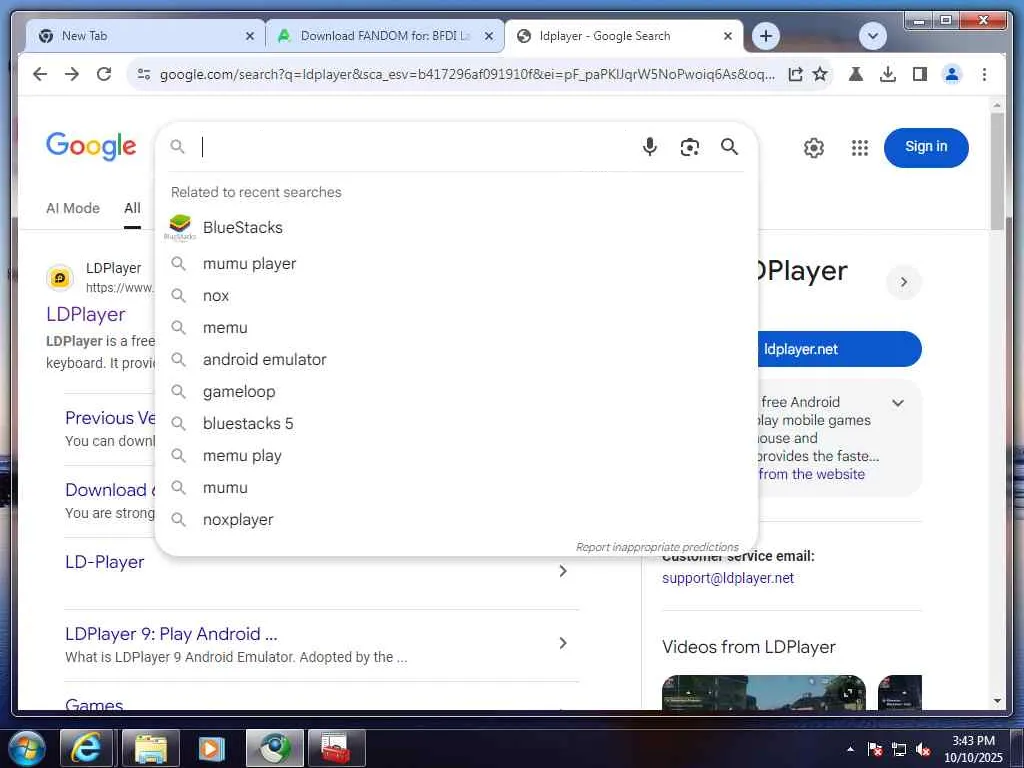Viewport: 1024px width, 768px height.
Task: Expand the LDPlayer 9 sitelink chevron
Action: click(x=562, y=643)
